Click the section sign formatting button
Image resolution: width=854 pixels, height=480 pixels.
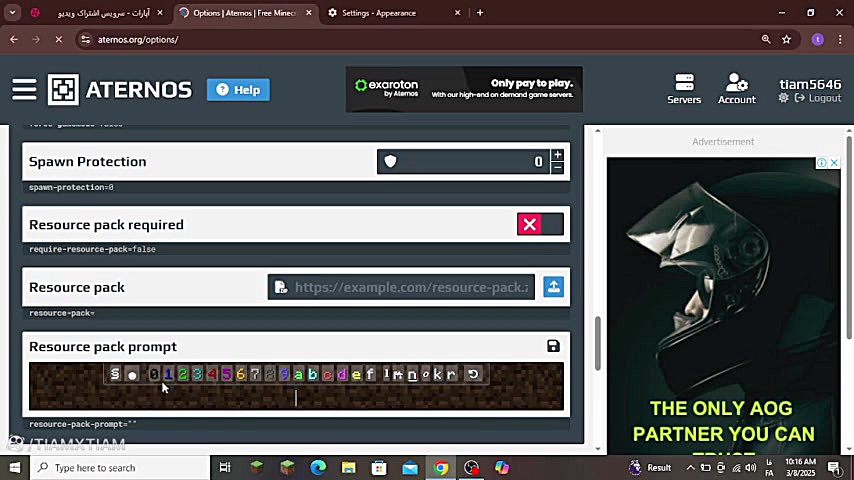(x=115, y=374)
